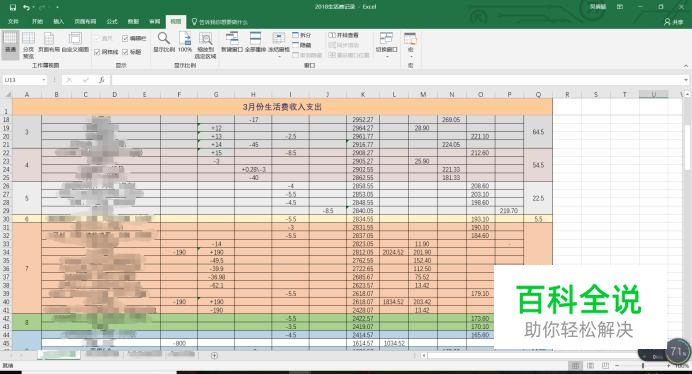
Task: Click the select-all corner triangle
Action: click(7, 94)
